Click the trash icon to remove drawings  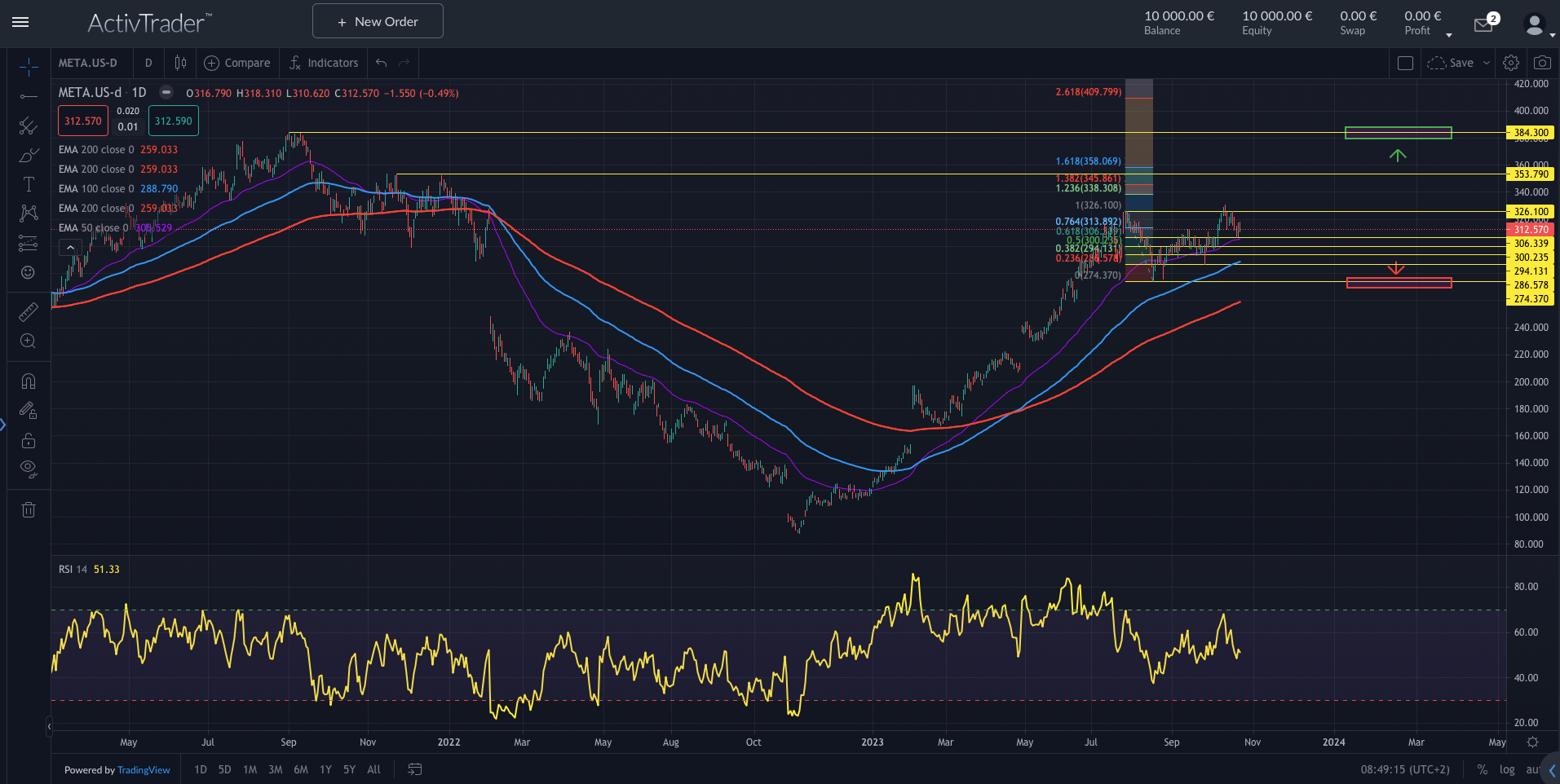[x=29, y=510]
